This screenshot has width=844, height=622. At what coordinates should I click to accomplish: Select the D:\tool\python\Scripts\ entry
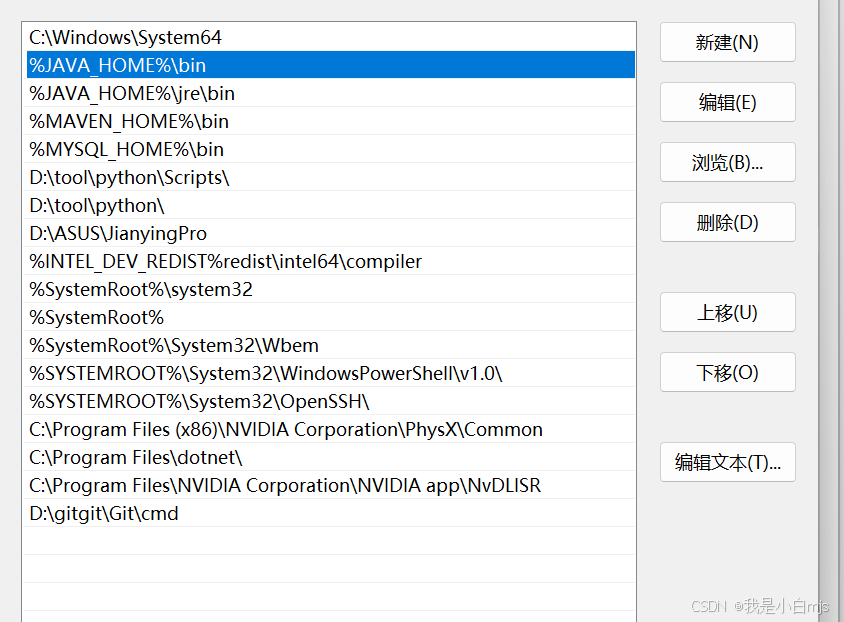tap(329, 177)
